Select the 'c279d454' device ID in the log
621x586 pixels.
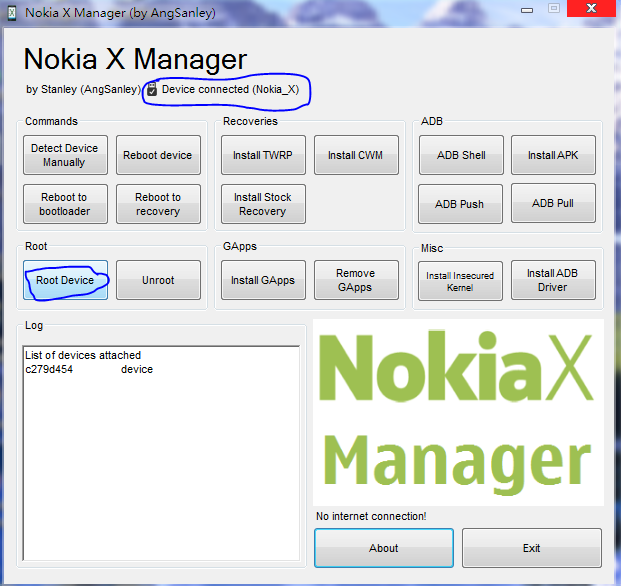point(49,369)
